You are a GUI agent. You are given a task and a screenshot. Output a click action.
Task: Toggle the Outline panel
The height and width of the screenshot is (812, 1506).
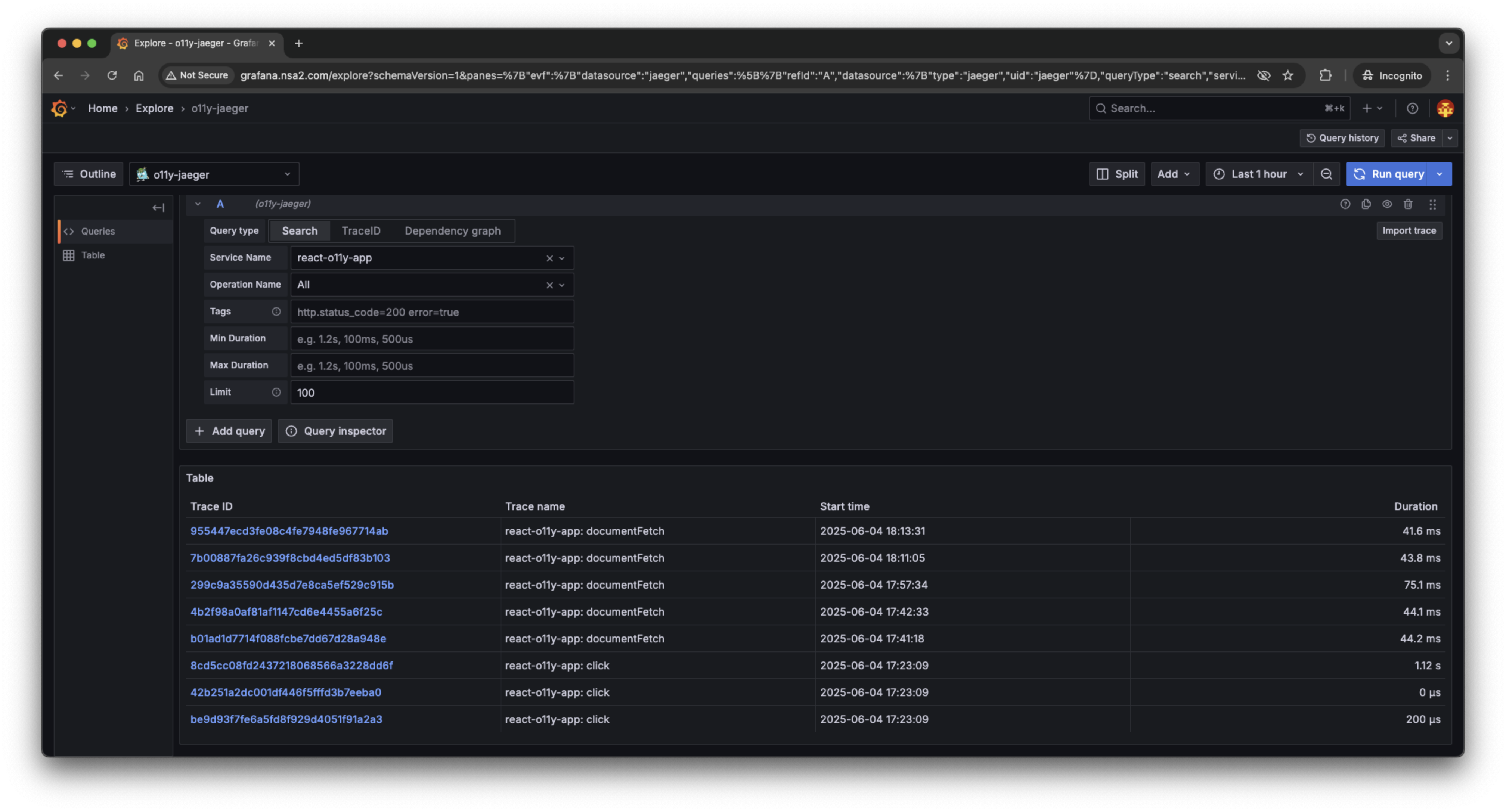click(x=89, y=174)
